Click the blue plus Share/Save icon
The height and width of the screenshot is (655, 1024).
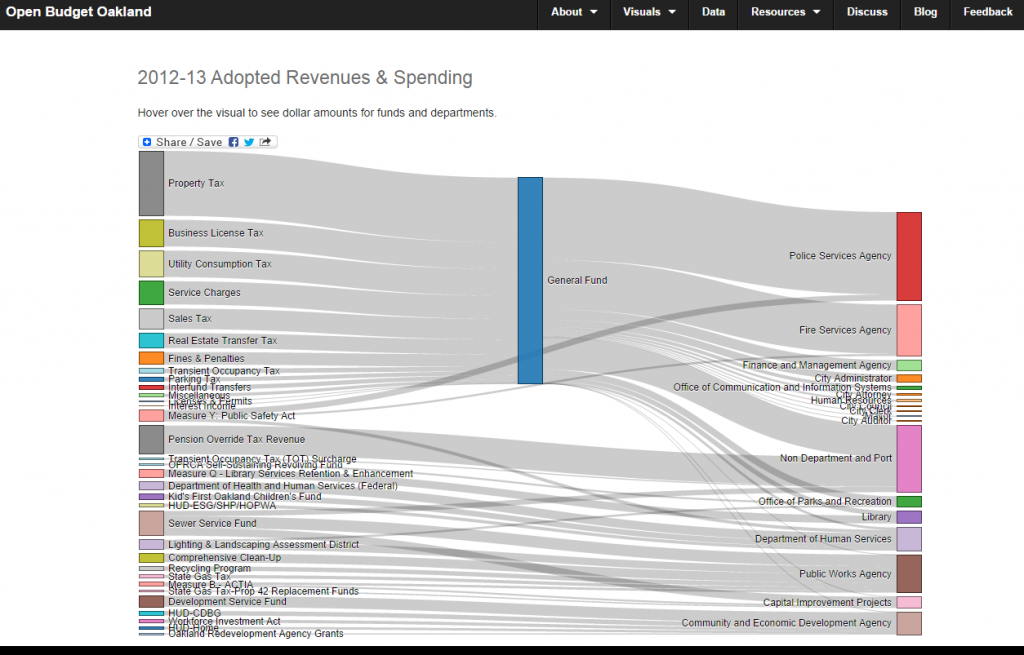(147, 142)
